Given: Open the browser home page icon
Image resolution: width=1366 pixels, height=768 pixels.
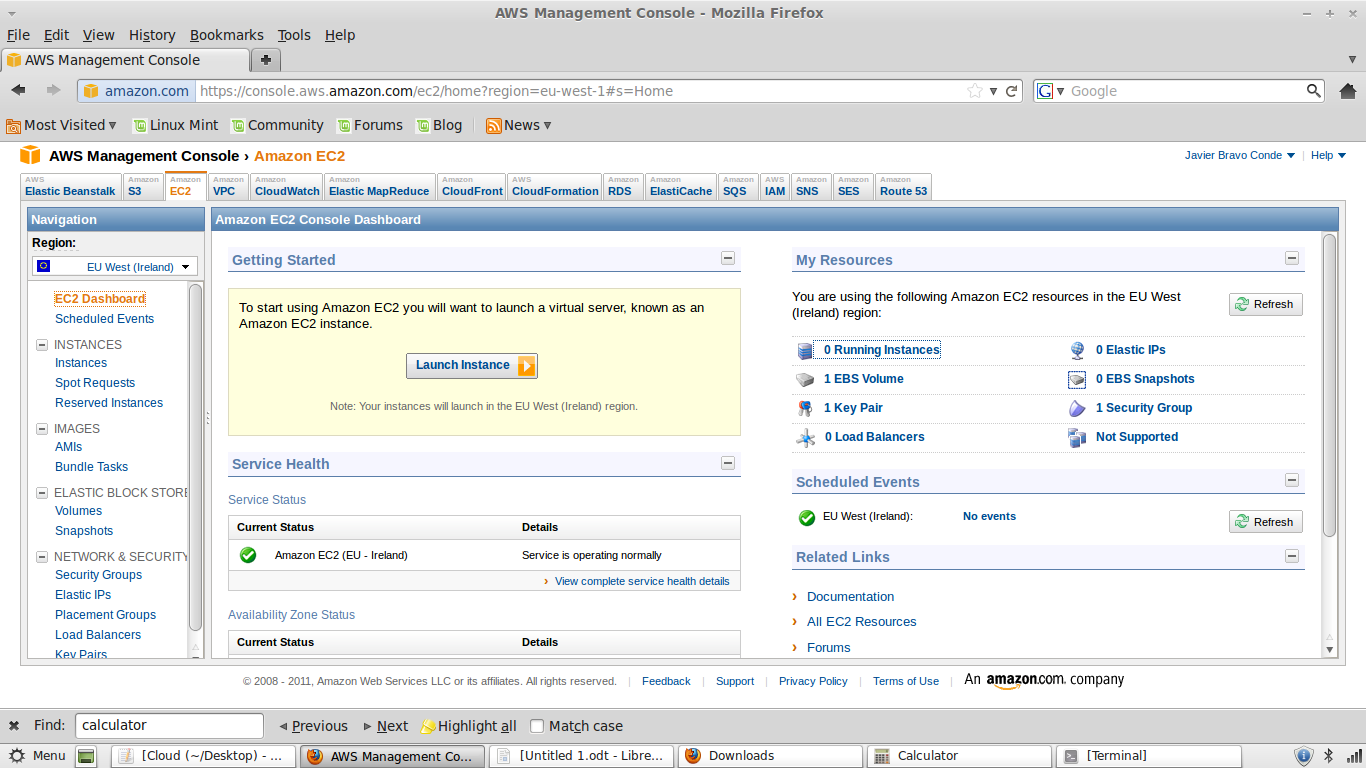Looking at the screenshot, I should (x=1348, y=91).
